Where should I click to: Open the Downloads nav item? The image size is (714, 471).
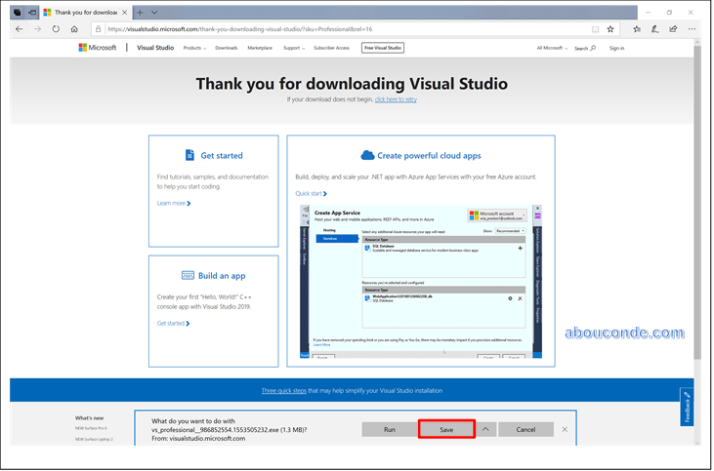point(226,47)
